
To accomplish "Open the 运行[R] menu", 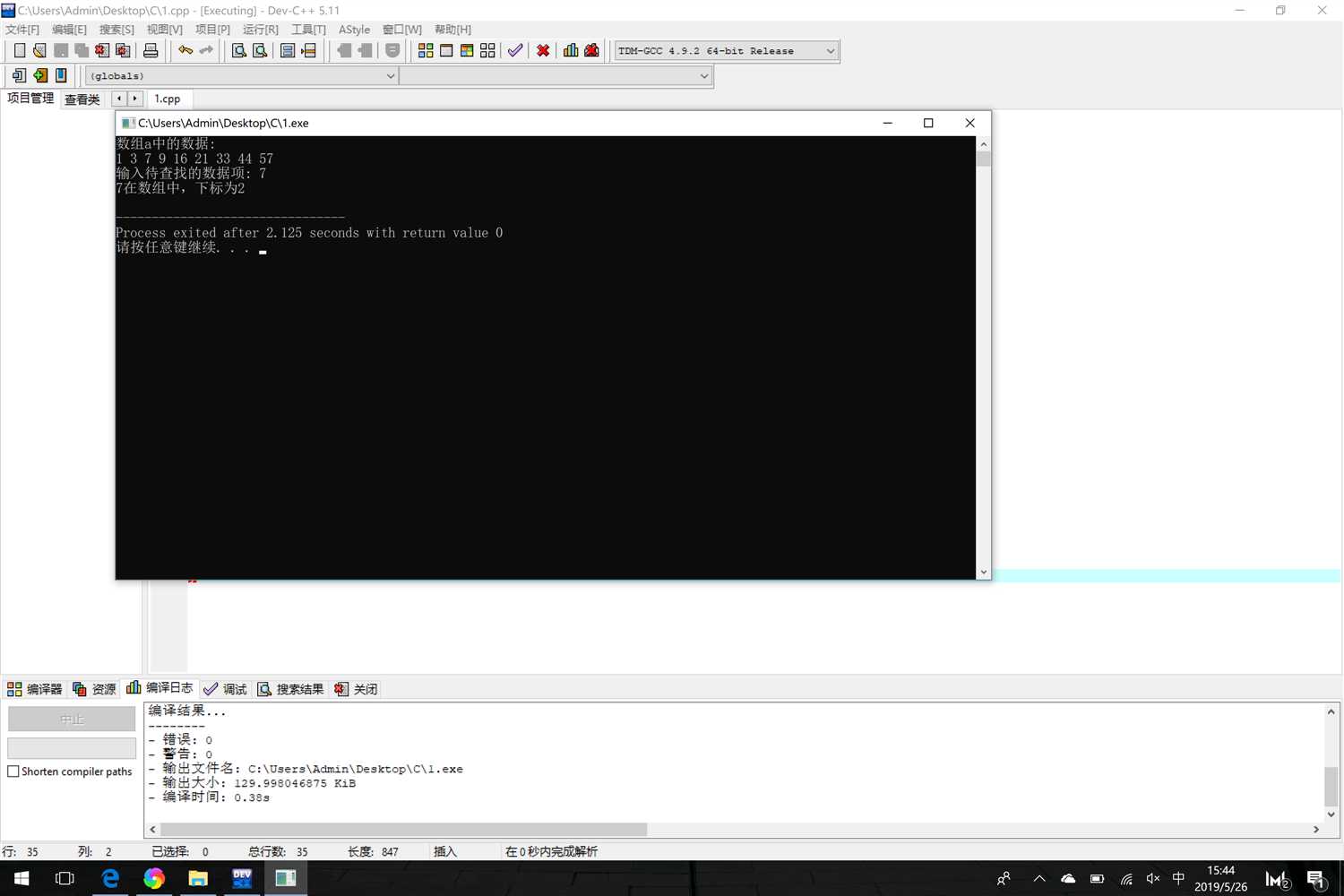I will (x=261, y=30).
